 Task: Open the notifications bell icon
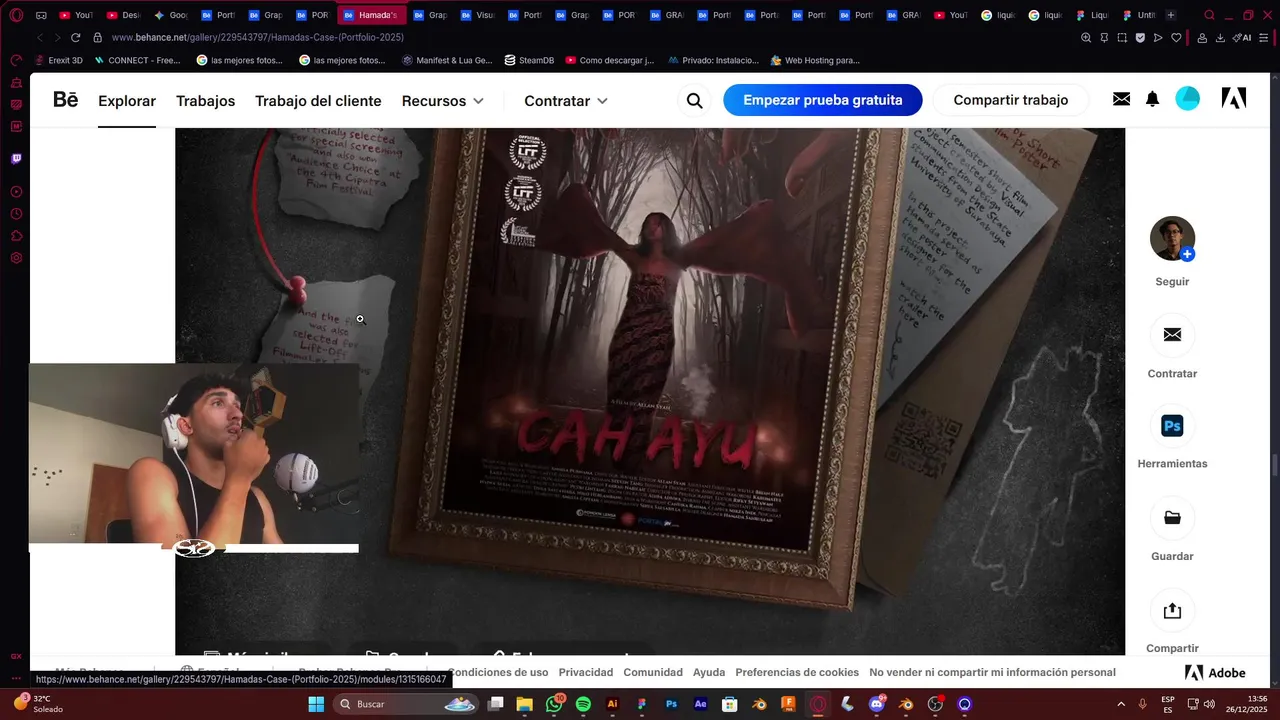pyautogui.click(x=1152, y=99)
